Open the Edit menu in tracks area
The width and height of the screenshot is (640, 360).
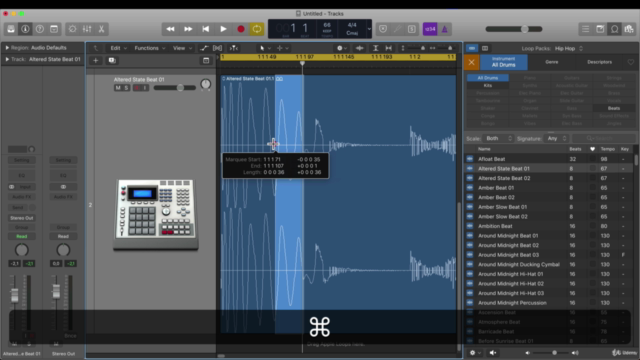tap(118, 48)
